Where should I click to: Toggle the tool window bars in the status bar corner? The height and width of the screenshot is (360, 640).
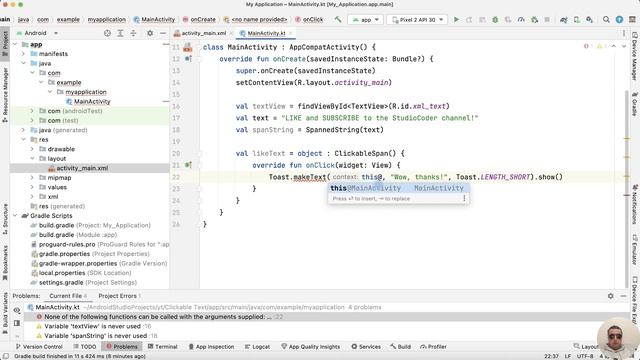pos(6,356)
